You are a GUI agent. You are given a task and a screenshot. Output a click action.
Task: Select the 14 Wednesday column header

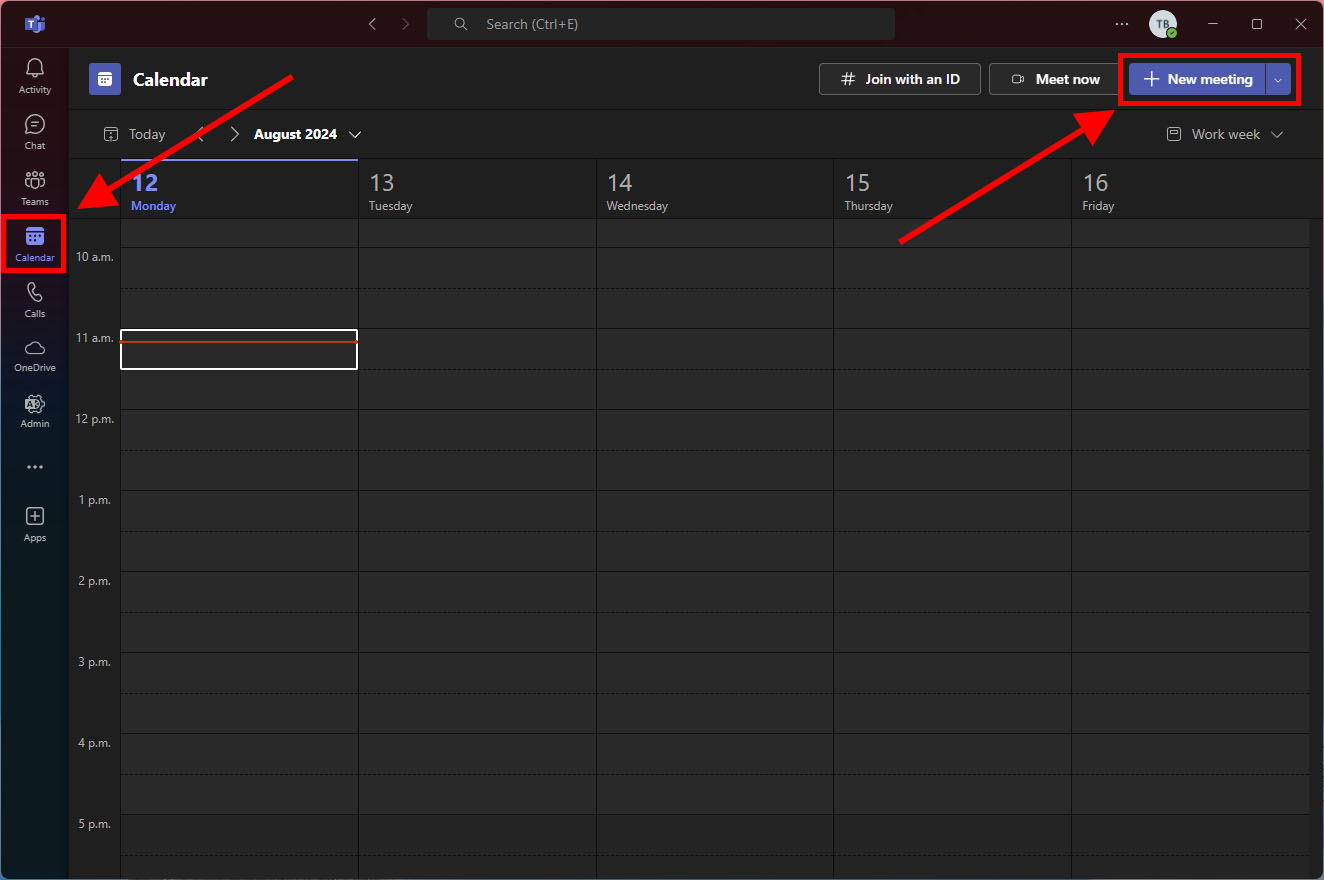click(x=715, y=190)
